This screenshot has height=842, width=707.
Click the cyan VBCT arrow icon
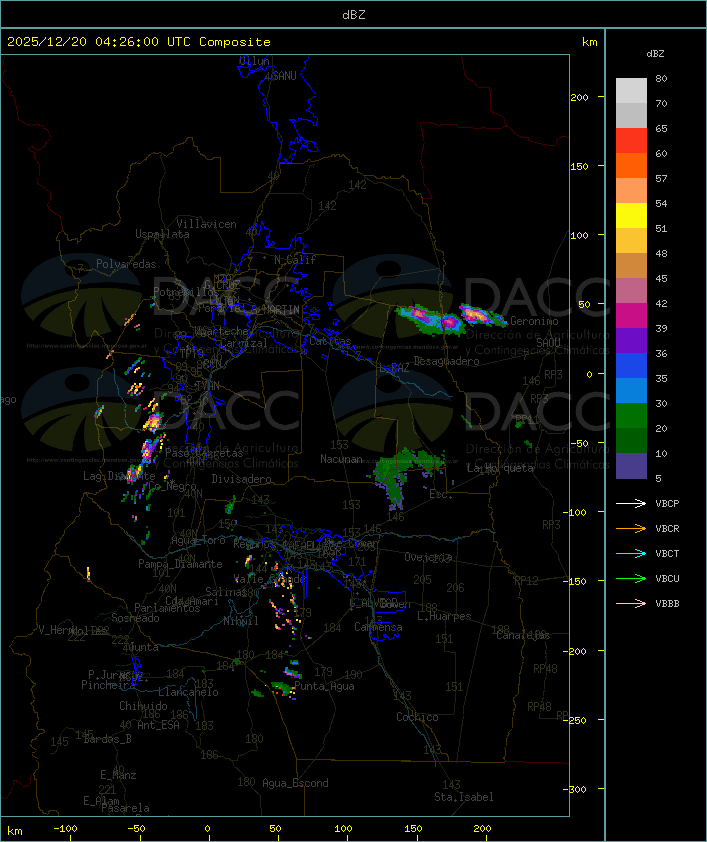click(x=631, y=554)
